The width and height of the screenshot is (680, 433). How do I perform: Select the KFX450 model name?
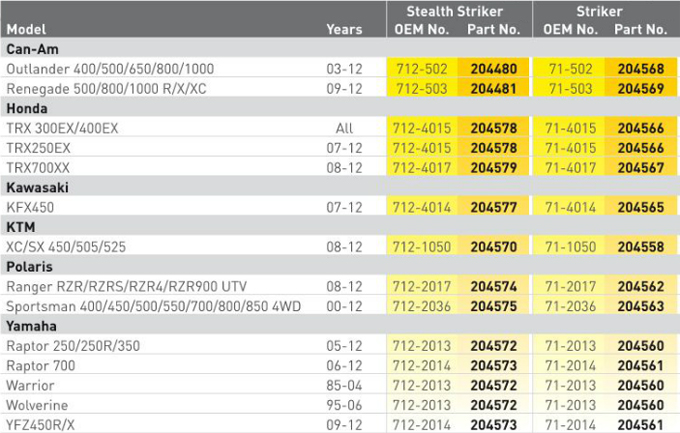click(30, 207)
